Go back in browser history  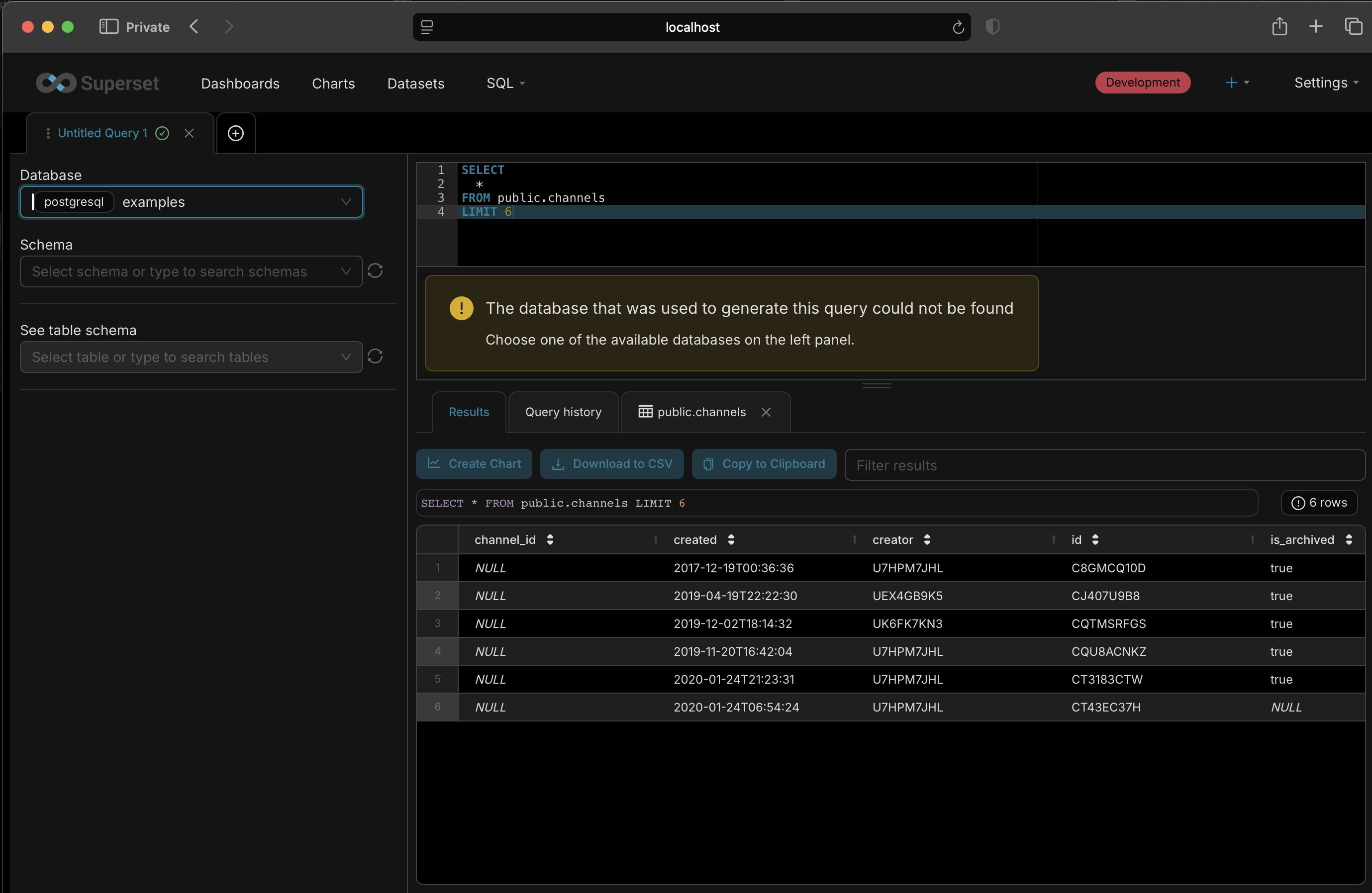point(195,26)
